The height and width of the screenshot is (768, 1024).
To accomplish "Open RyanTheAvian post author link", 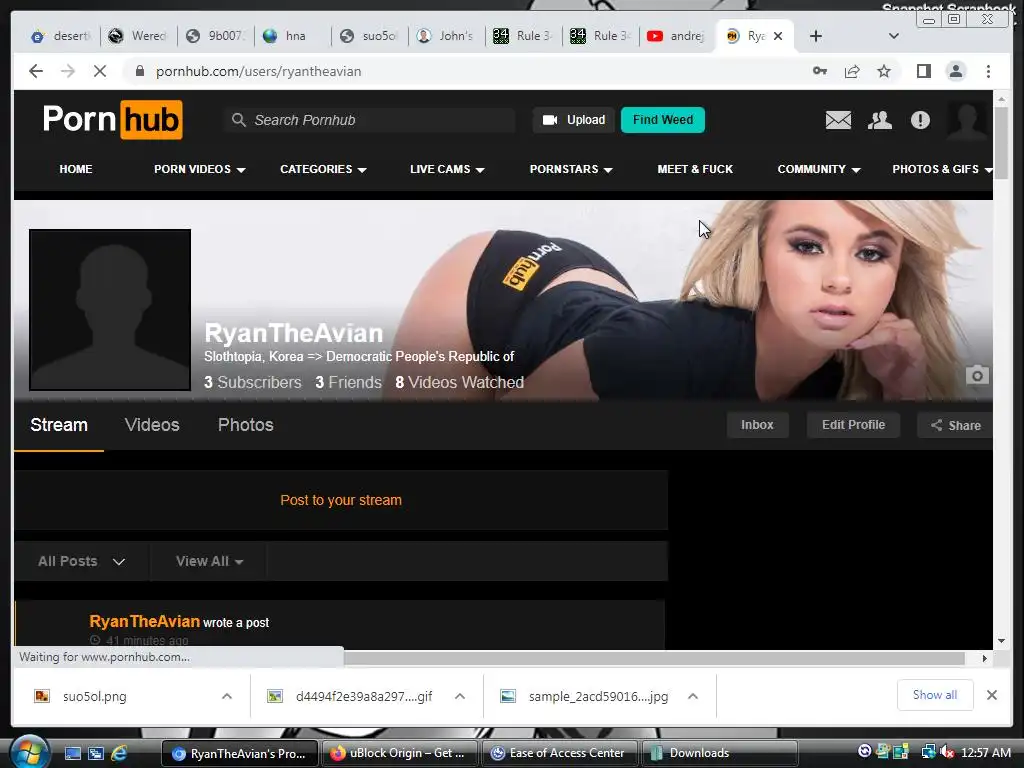I will click(144, 621).
